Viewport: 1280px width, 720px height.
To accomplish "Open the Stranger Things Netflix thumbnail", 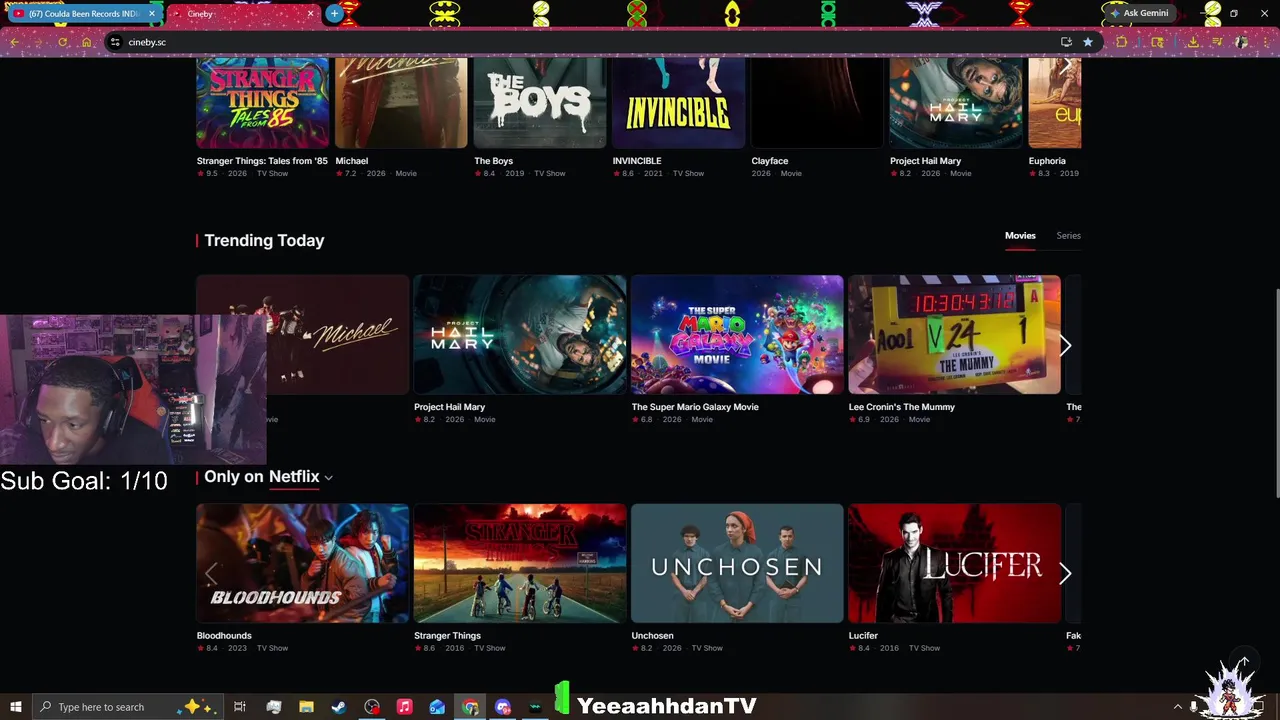I will pyautogui.click(x=520, y=563).
